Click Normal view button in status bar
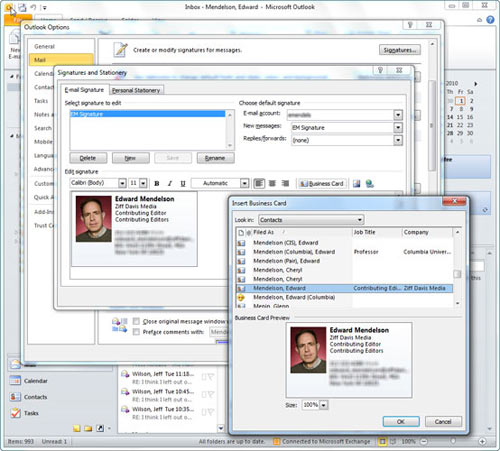This screenshot has height=451, width=500. 382,441
